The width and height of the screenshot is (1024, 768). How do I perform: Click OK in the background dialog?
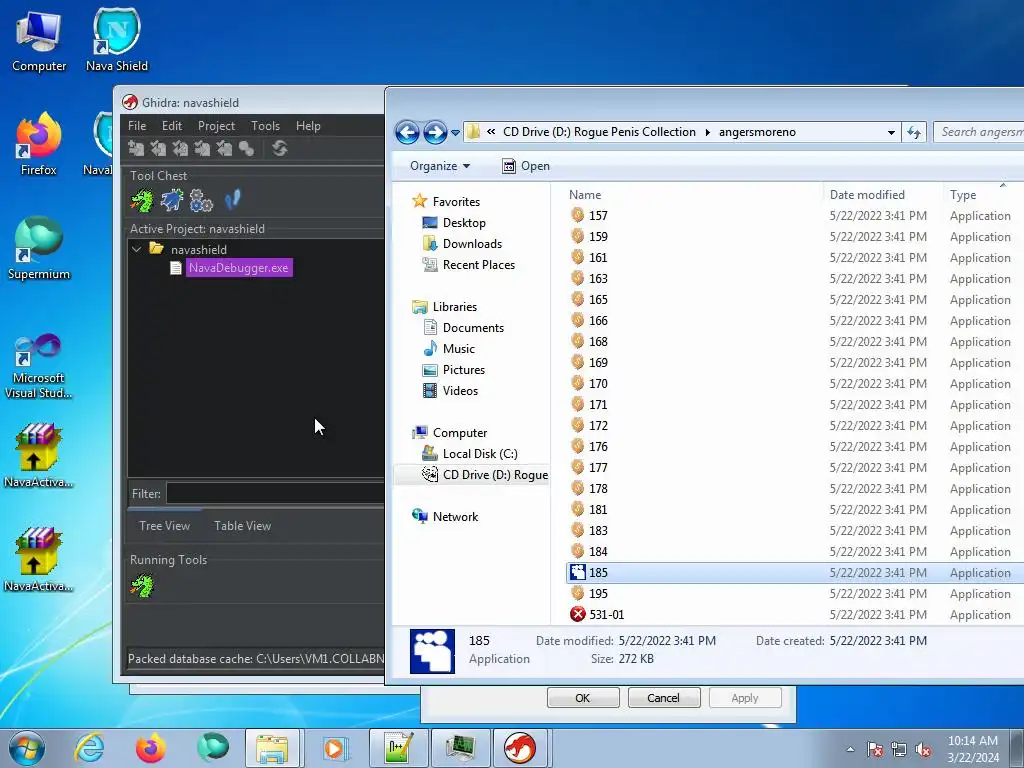coord(583,698)
